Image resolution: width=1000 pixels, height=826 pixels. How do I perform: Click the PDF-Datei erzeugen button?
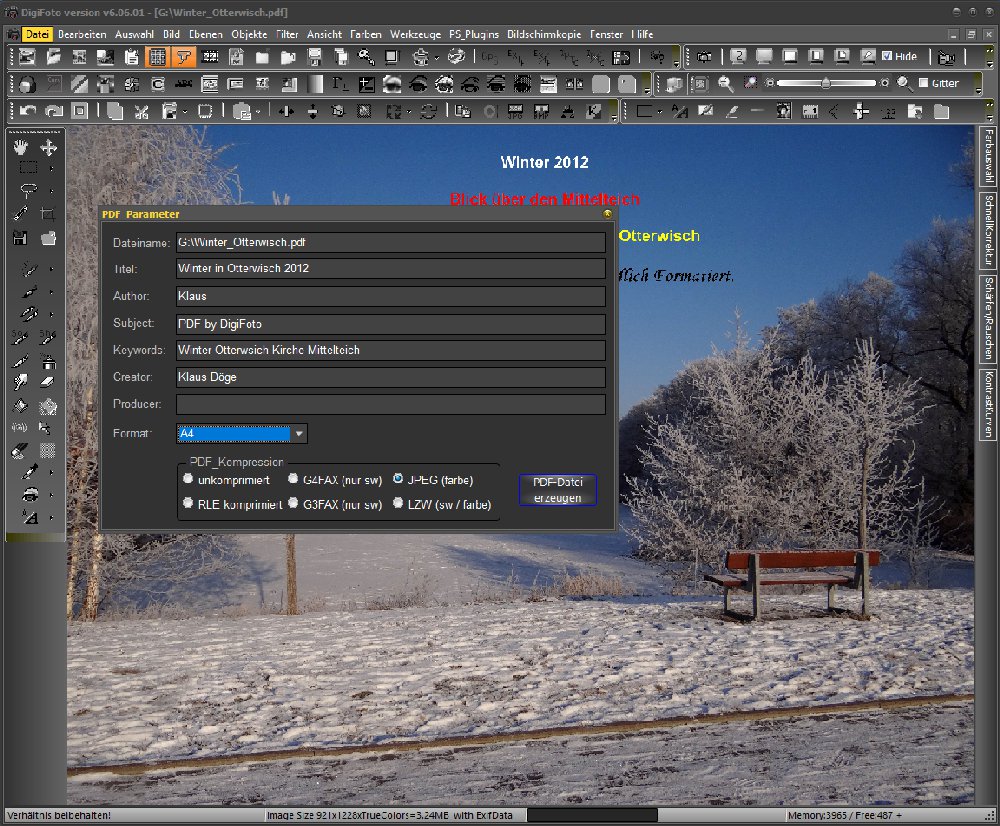coord(557,490)
